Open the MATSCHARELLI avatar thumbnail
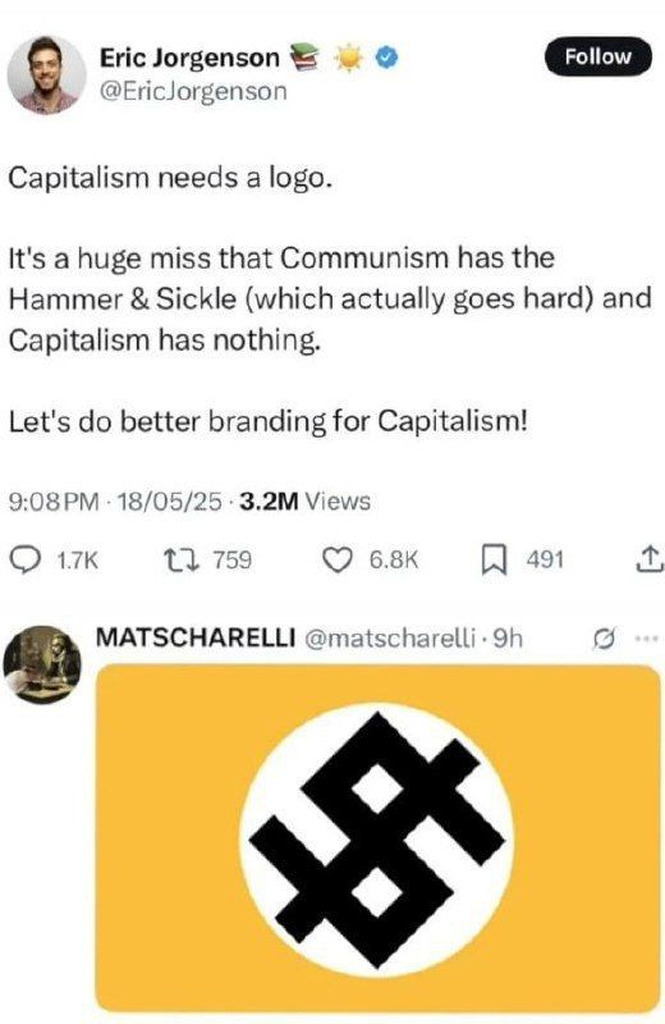Image resolution: width=665 pixels, height=1024 pixels. 42,664
